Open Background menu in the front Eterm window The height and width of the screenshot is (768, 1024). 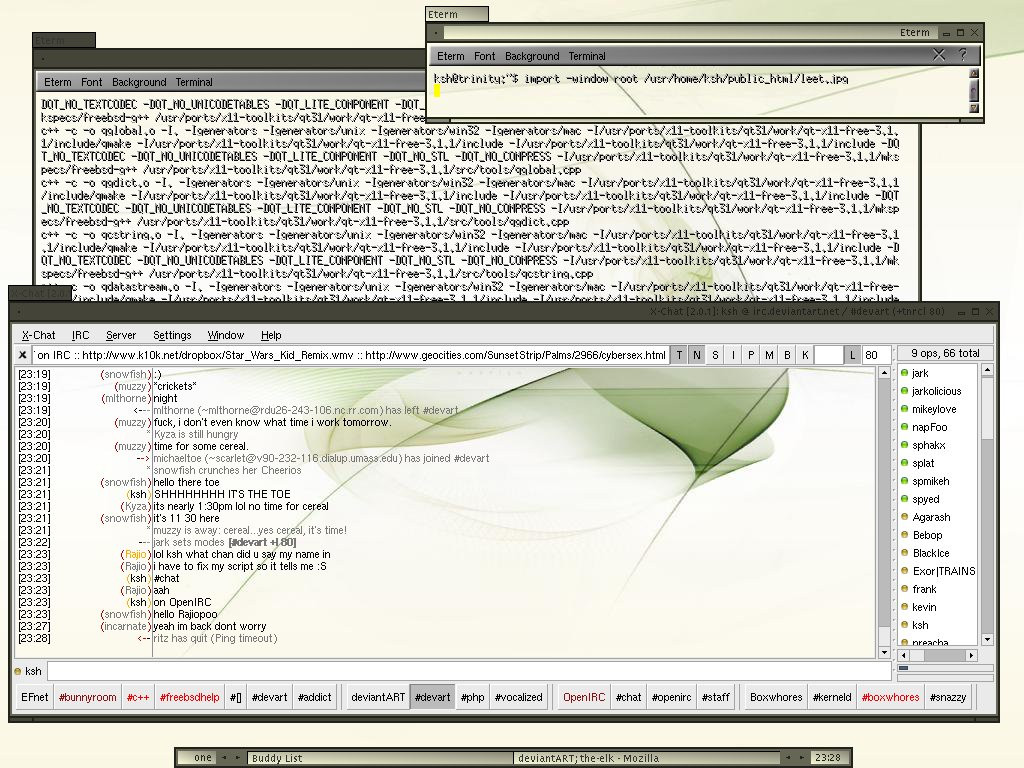[532, 56]
